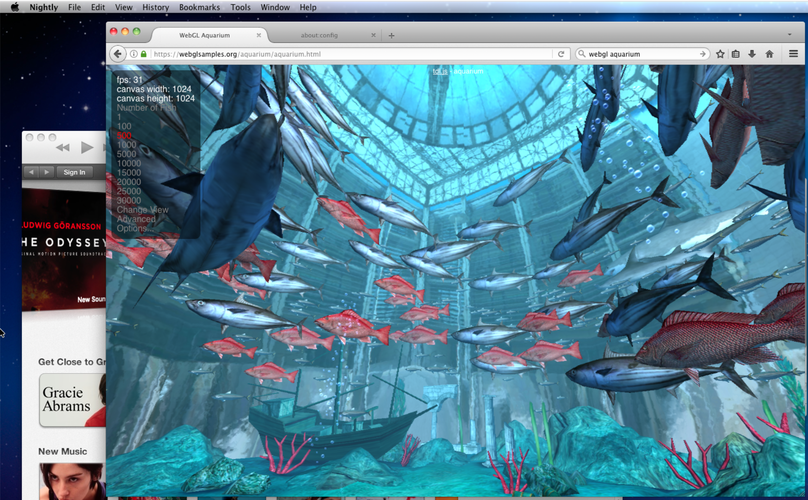Click canvas width: 1024 text
808x500 pixels.
tap(154, 89)
